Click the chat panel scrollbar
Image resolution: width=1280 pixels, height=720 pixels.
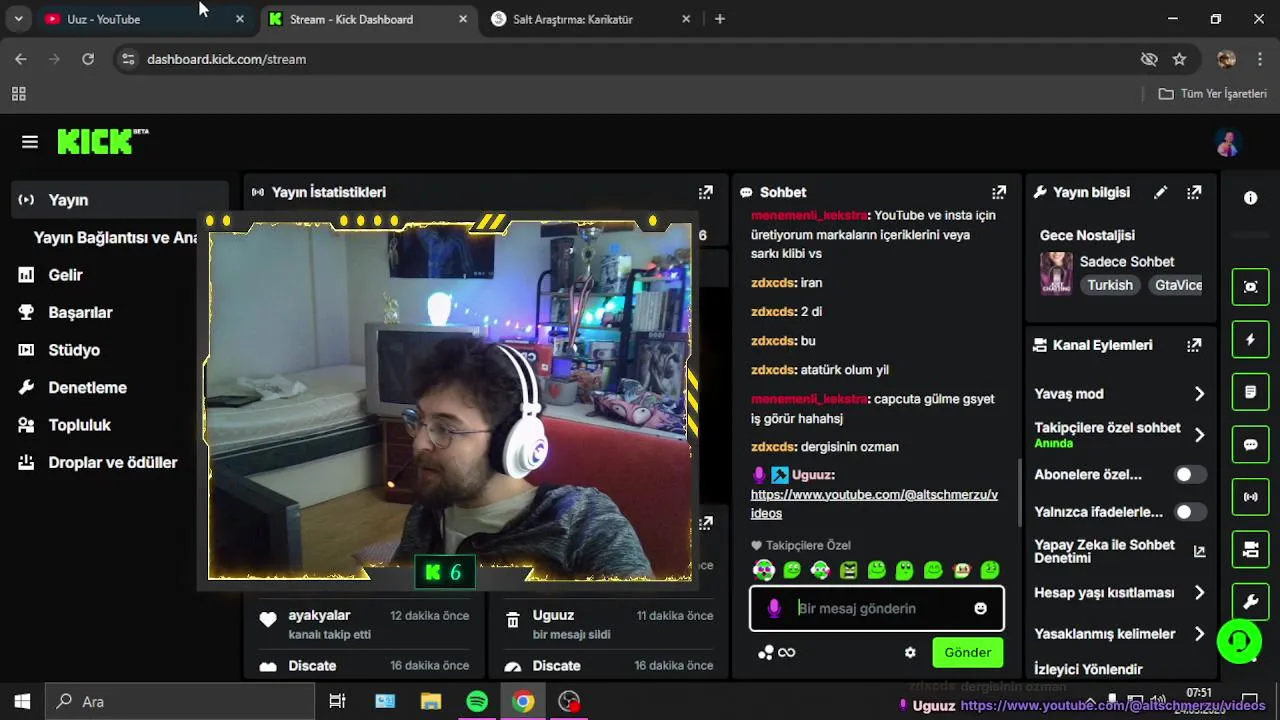pos(1019,494)
